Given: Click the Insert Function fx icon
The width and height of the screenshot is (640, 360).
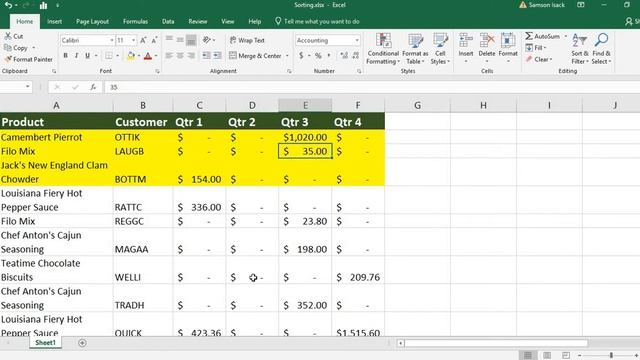Looking at the screenshot, I should (93, 87).
